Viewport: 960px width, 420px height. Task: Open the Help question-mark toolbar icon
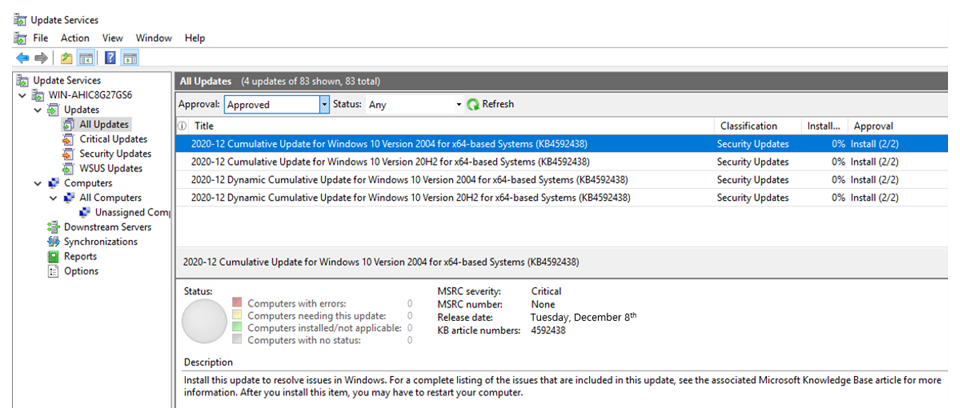coord(110,58)
